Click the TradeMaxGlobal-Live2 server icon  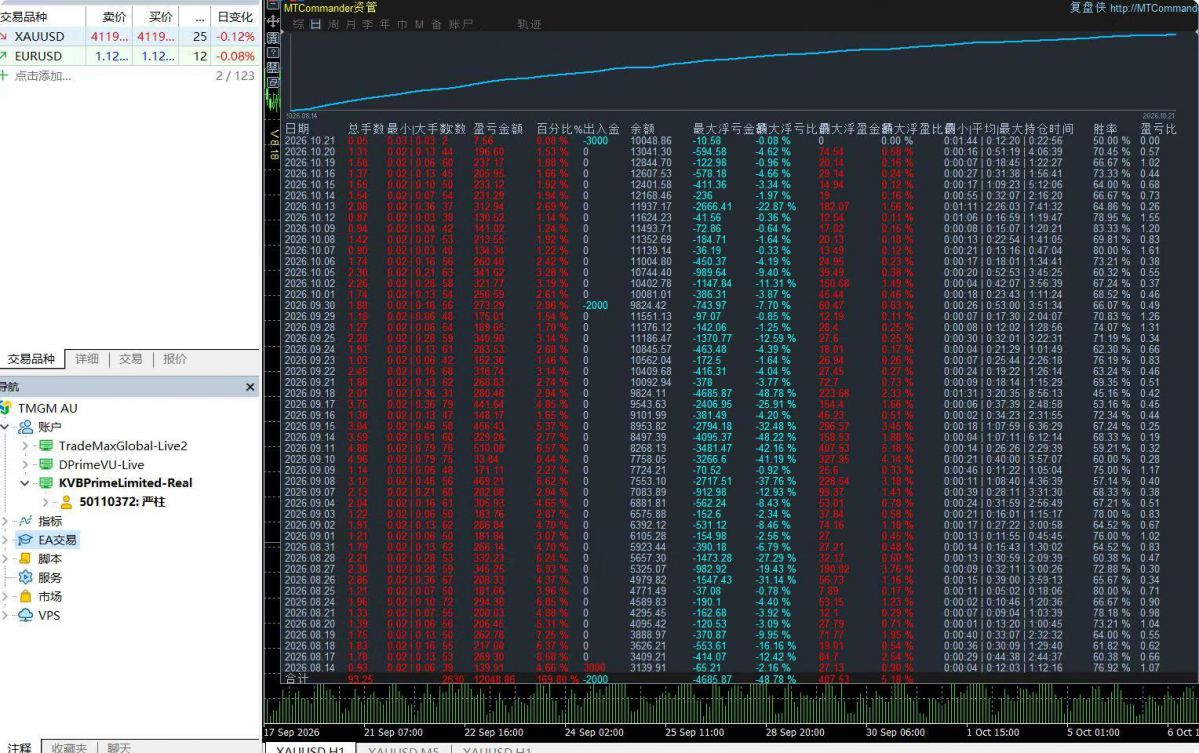(46, 446)
